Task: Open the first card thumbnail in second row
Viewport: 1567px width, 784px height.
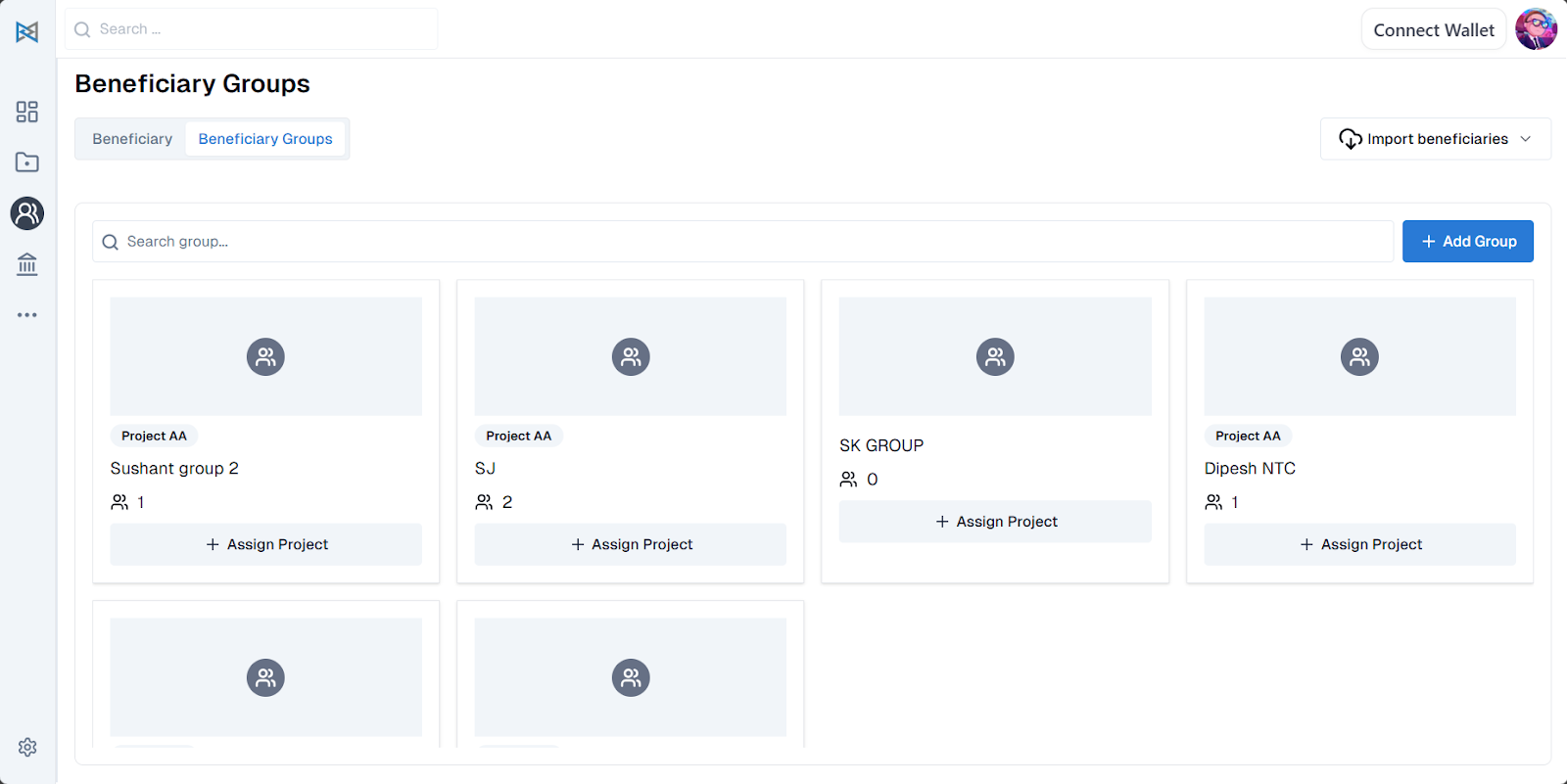Action: (x=265, y=677)
